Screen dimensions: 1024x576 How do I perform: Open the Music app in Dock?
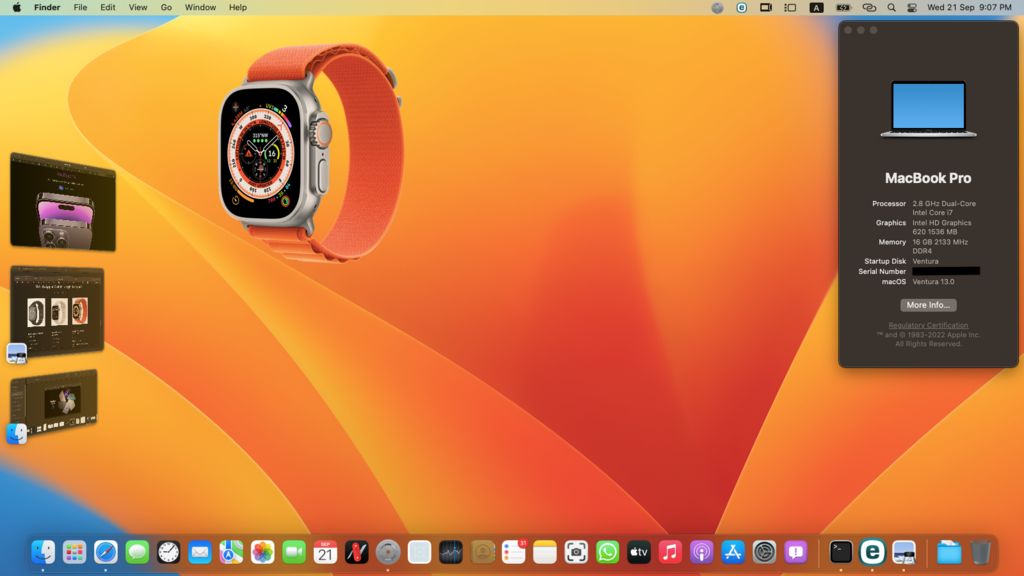point(670,551)
